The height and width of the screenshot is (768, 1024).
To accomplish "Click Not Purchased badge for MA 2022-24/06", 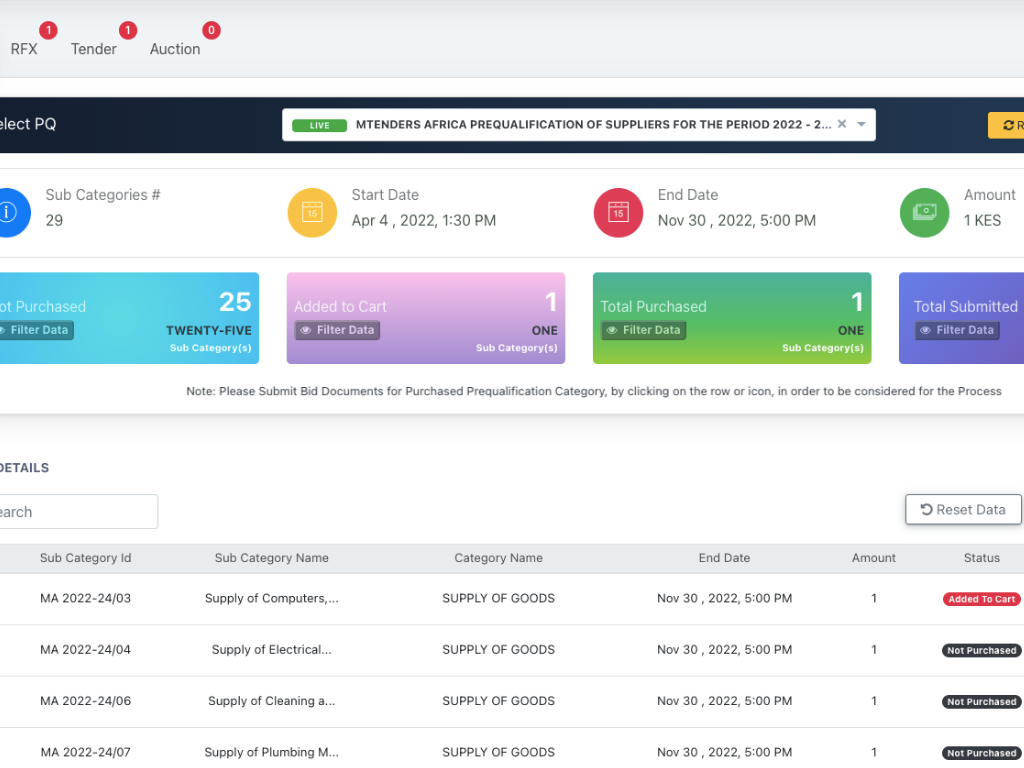I will [x=982, y=701].
